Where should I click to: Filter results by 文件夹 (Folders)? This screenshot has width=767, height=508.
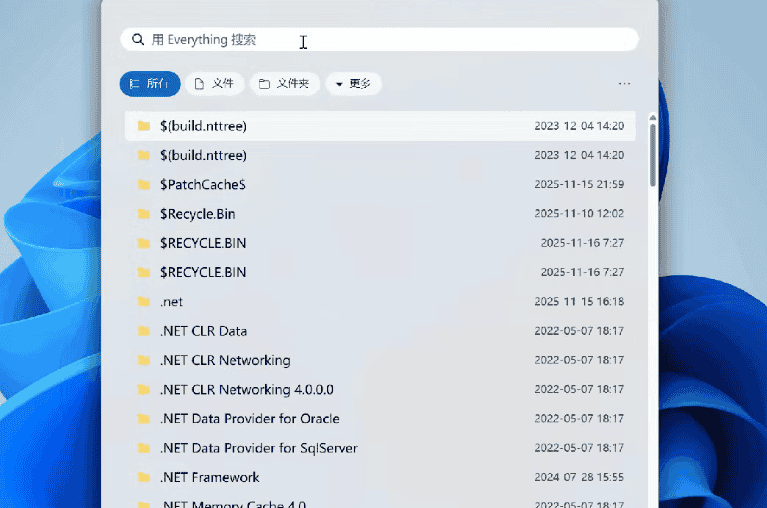click(x=285, y=84)
